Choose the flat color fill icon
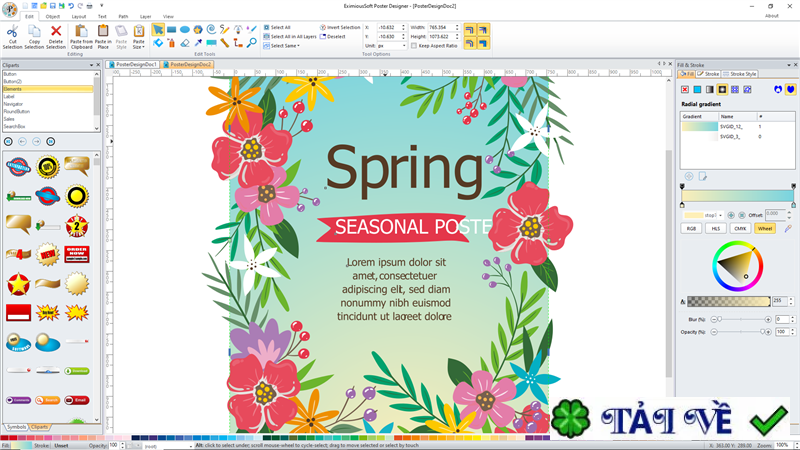 pos(697,89)
